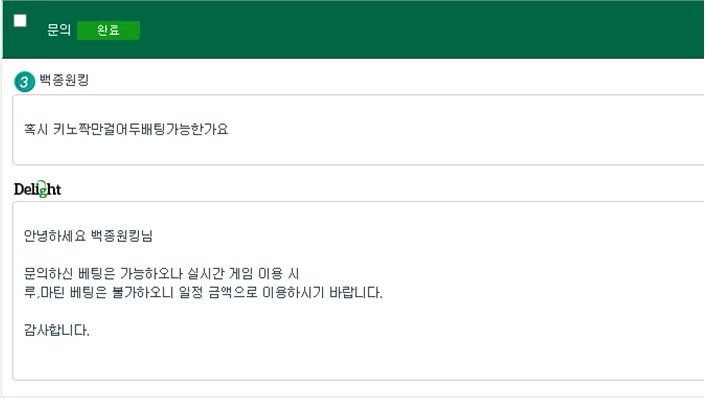Click empty area of the green header bar

tap(405, 30)
